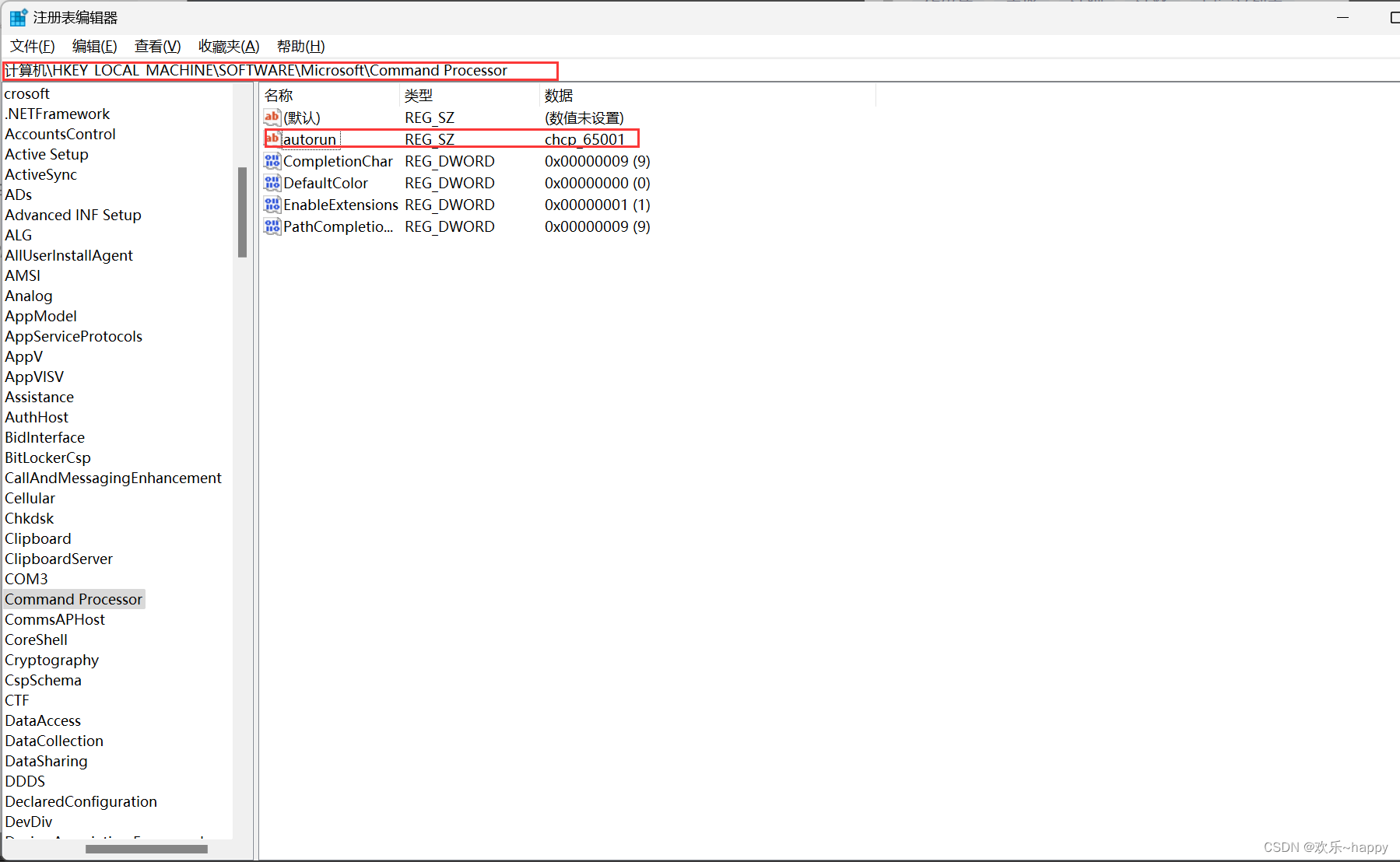This screenshot has width=1400, height=862.
Task: Select the COM3 key
Action: (x=26, y=579)
